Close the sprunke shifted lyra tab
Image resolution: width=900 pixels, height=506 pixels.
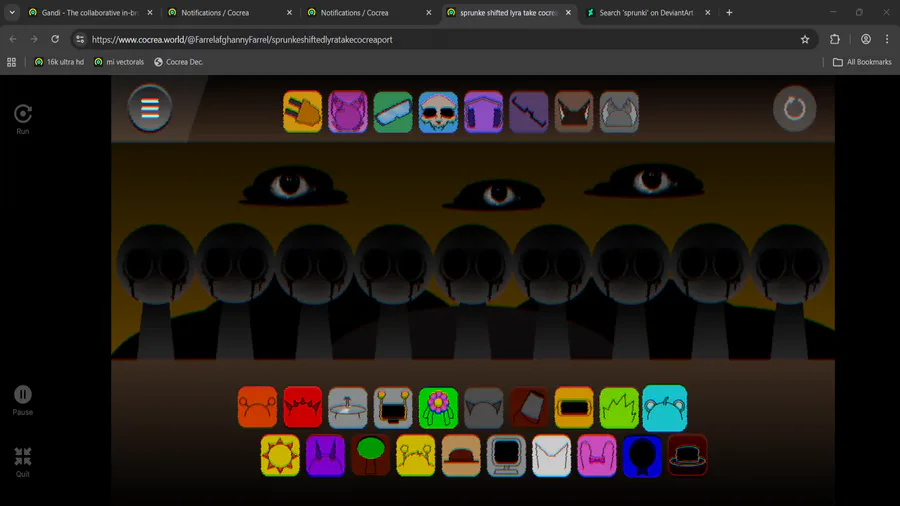coord(568,13)
